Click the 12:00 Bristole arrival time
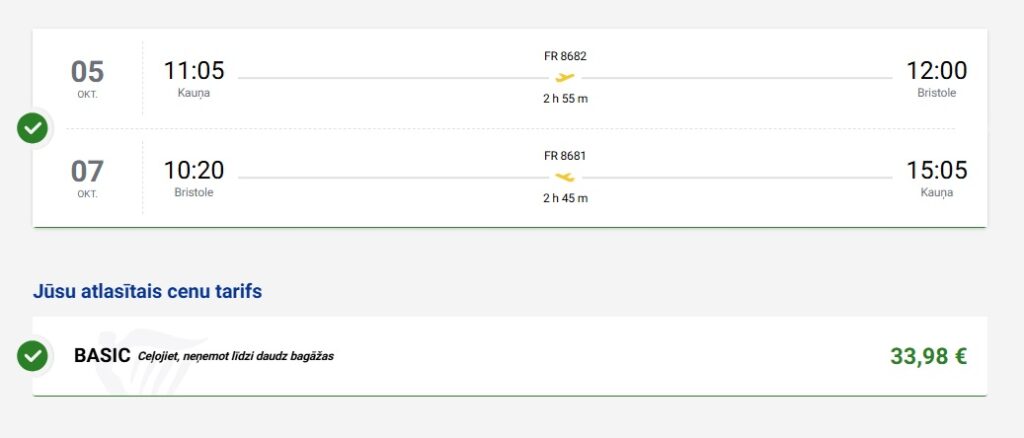 936,70
